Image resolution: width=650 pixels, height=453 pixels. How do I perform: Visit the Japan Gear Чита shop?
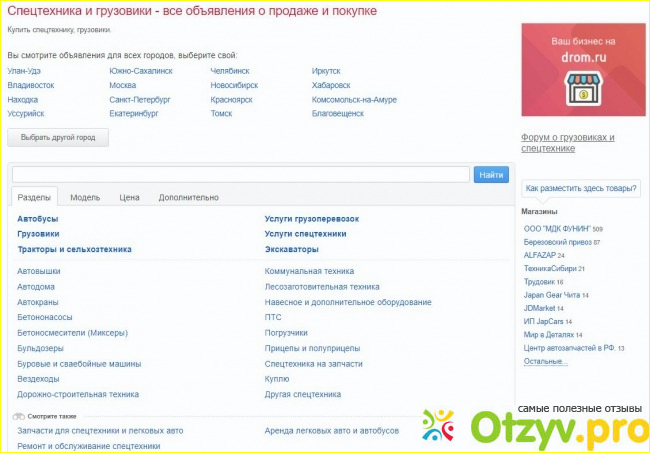(552, 295)
